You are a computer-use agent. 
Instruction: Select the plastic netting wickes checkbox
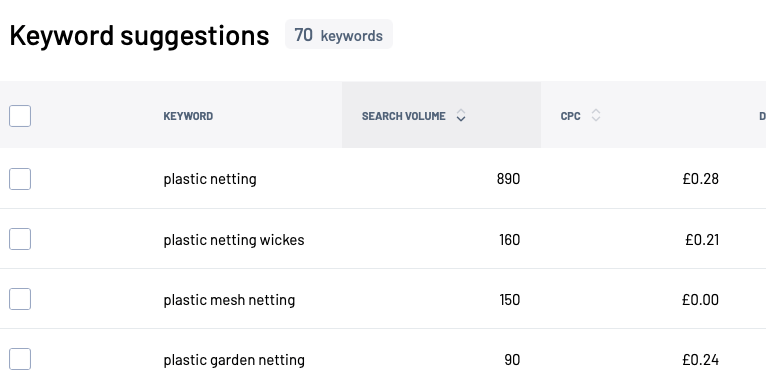[x=20, y=239]
